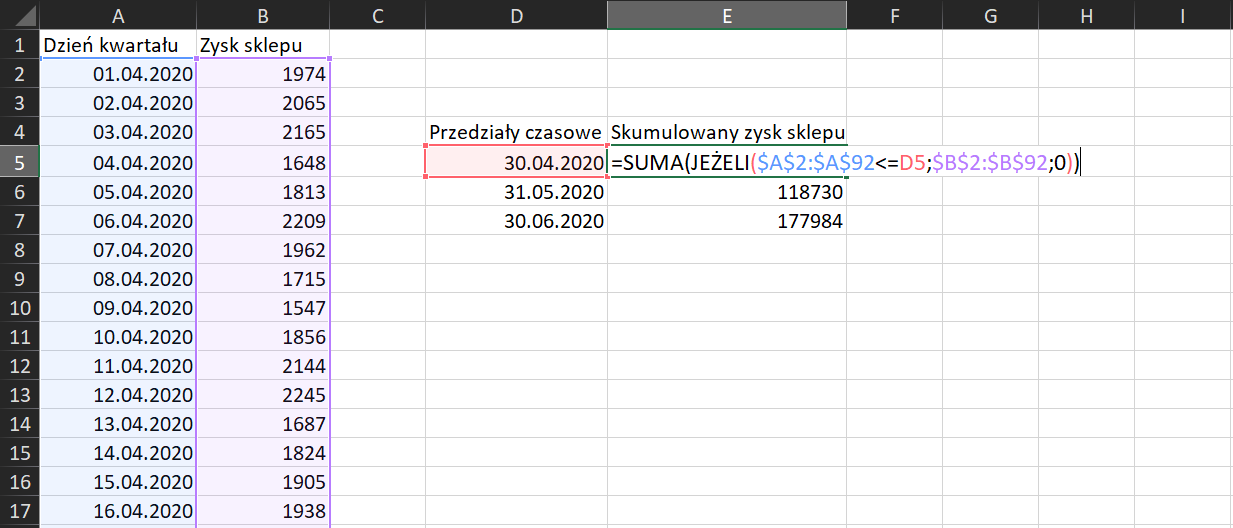Select column G header
Viewport: 1233px width, 528px height.
[x=990, y=15]
